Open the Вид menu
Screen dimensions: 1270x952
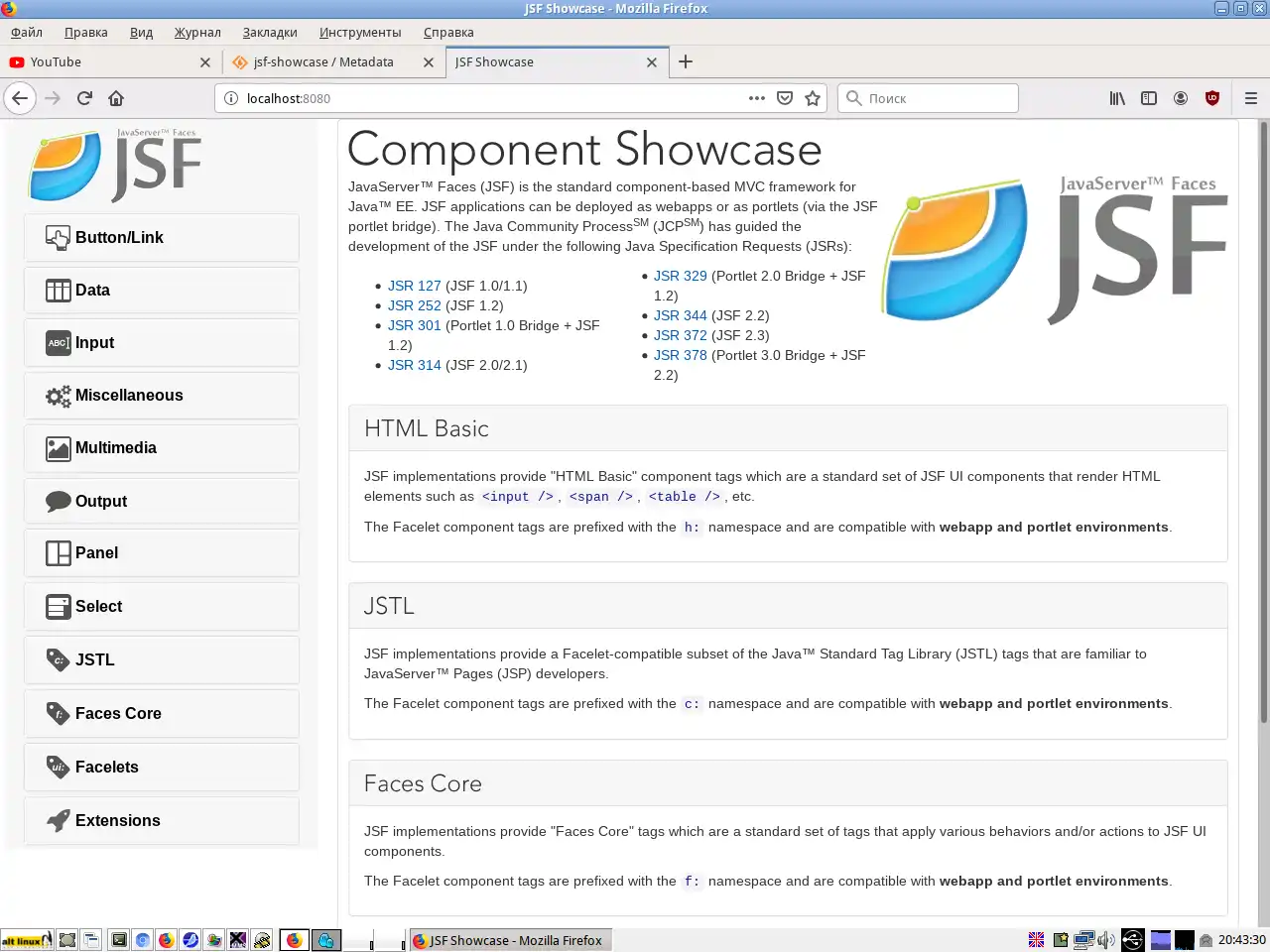(x=141, y=33)
